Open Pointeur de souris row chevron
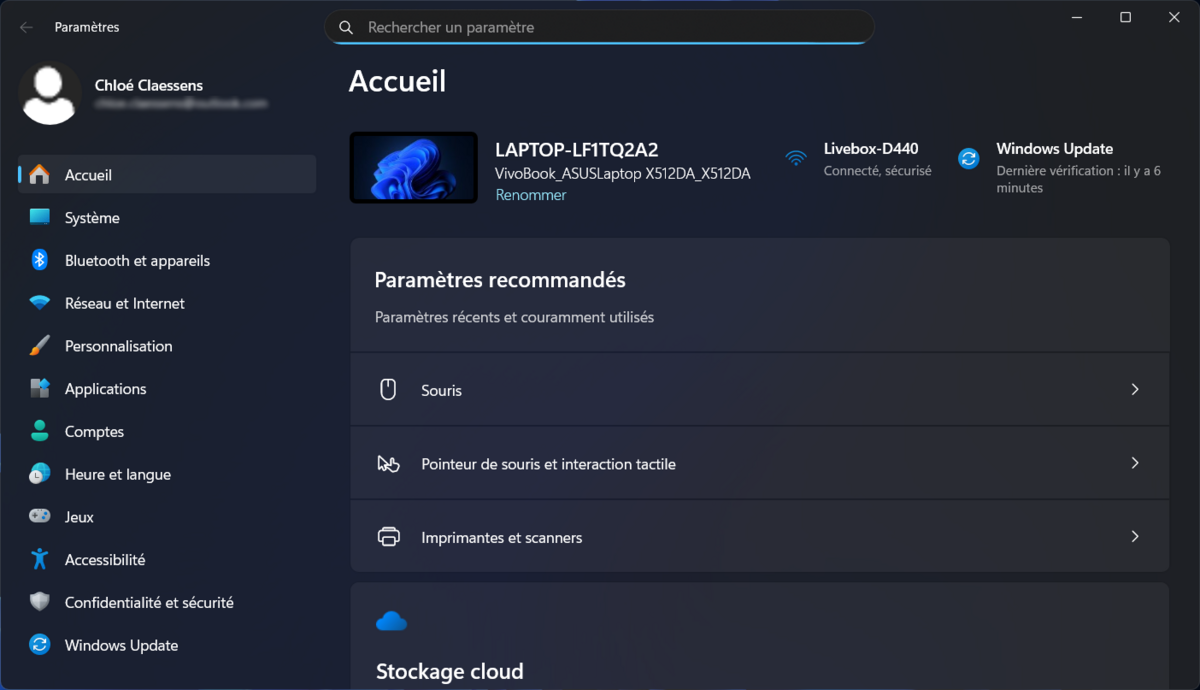The height and width of the screenshot is (690, 1200). [1135, 463]
